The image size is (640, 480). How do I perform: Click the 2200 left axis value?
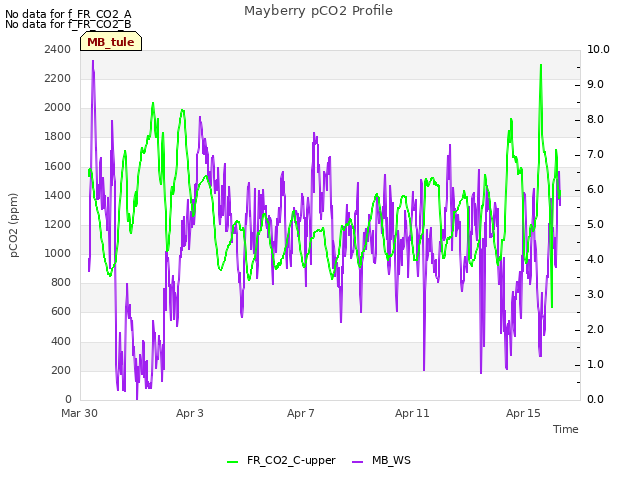[x=58, y=78]
